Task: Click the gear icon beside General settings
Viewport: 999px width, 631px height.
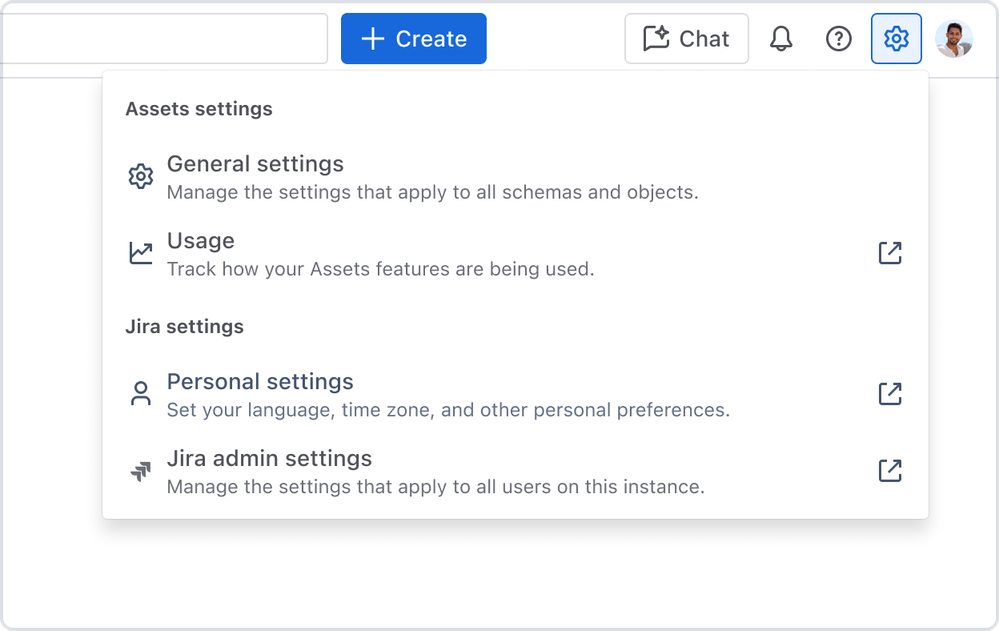Action: click(141, 177)
